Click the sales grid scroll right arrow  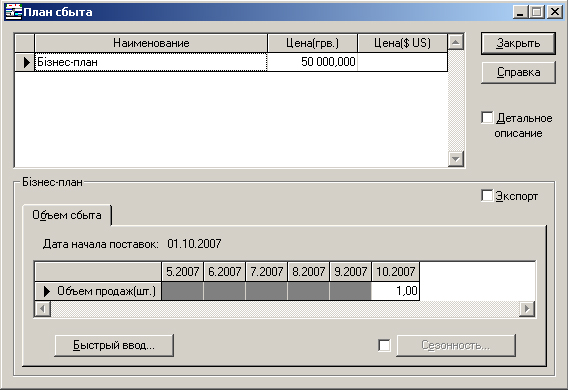pyautogui.click(x=527, y=309)
